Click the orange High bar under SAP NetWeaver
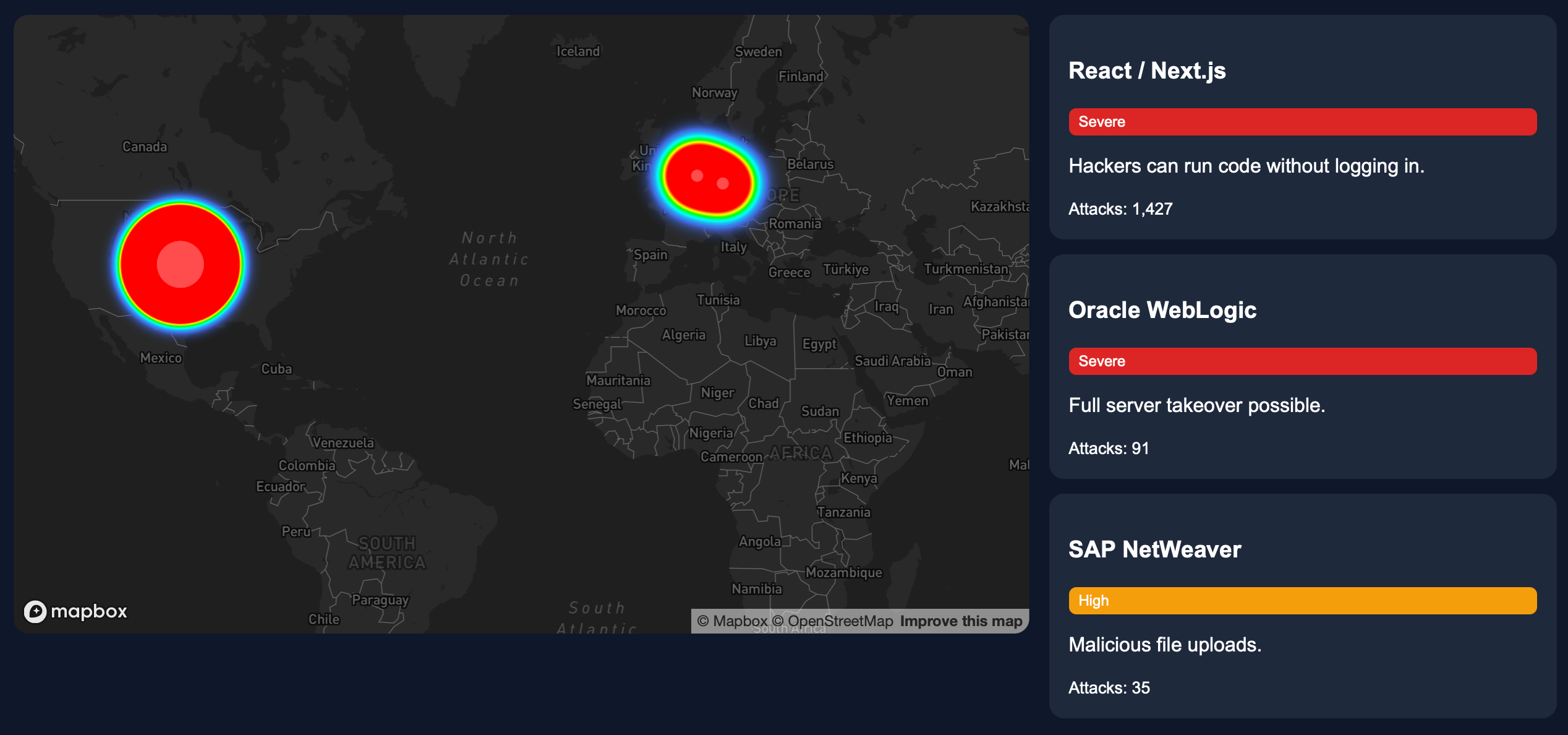Viewport: 1568px width, 735px height. coord(1302,601)
